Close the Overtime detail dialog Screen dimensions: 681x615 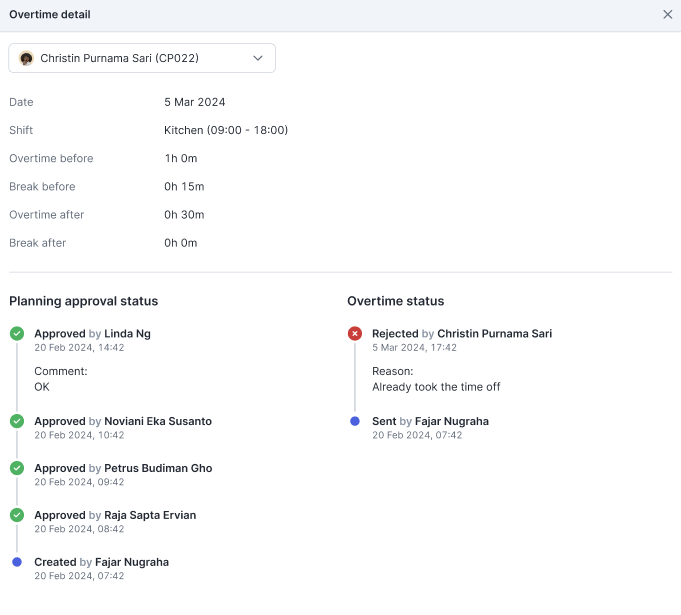[x=668, y=14]
